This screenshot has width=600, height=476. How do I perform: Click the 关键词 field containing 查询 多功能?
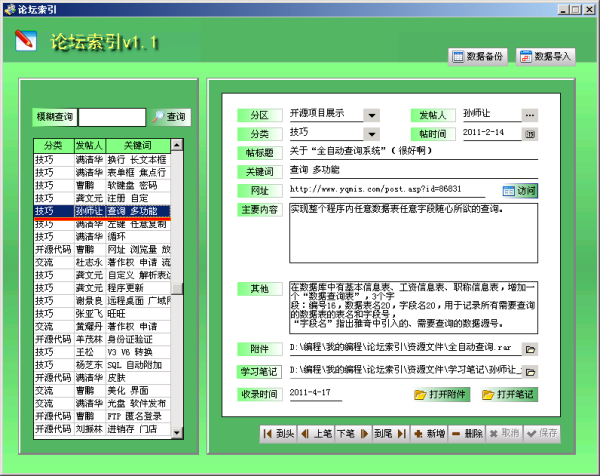[414, 170]
